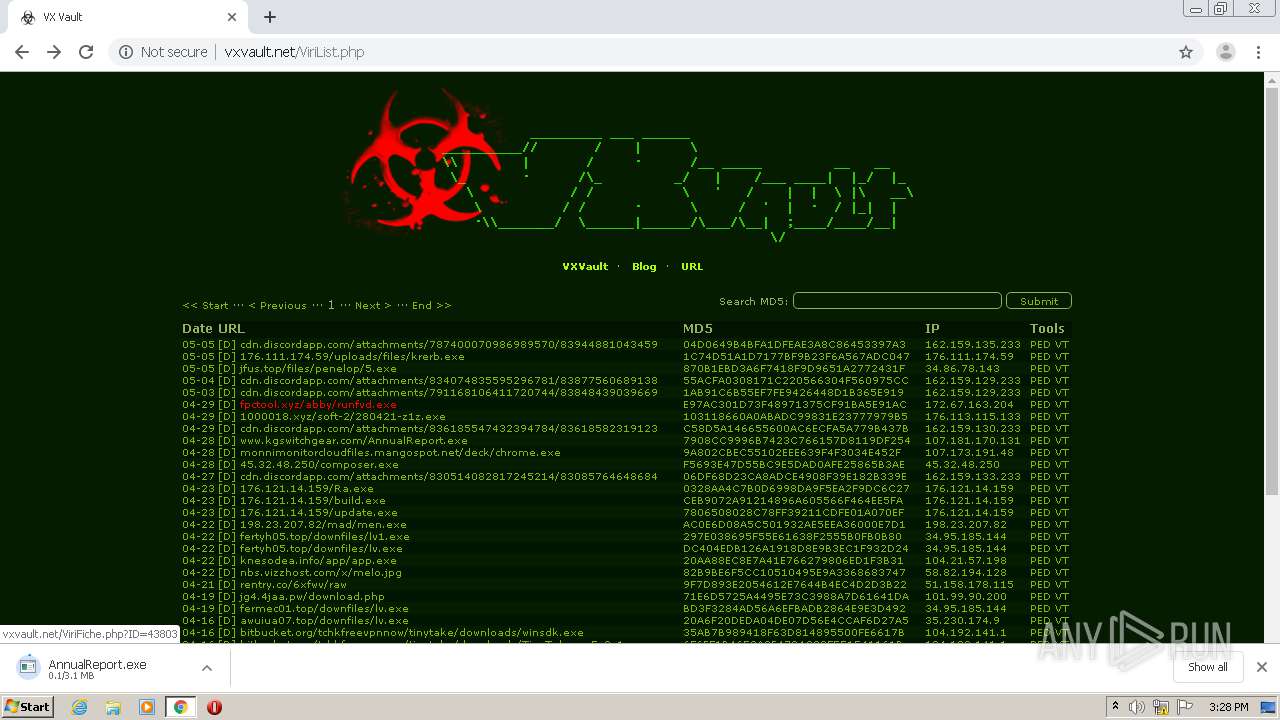Click PED for the rentry.co row
Image resolution: width=1280 pixels, height=720 pixels.
pyautogui.click(x=1040, y=584)
